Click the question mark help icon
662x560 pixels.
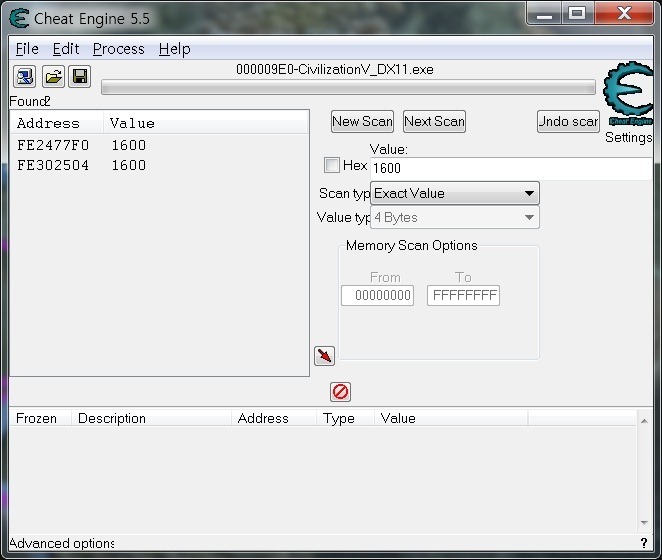point(644,543)
